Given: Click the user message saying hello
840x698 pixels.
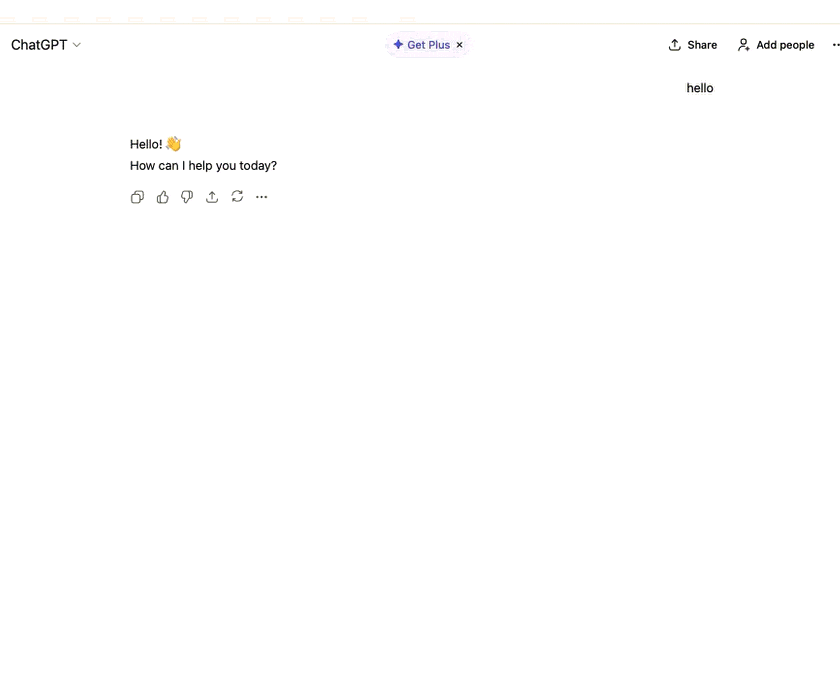Looking at the screenshot, I should [x=699, y=88].
